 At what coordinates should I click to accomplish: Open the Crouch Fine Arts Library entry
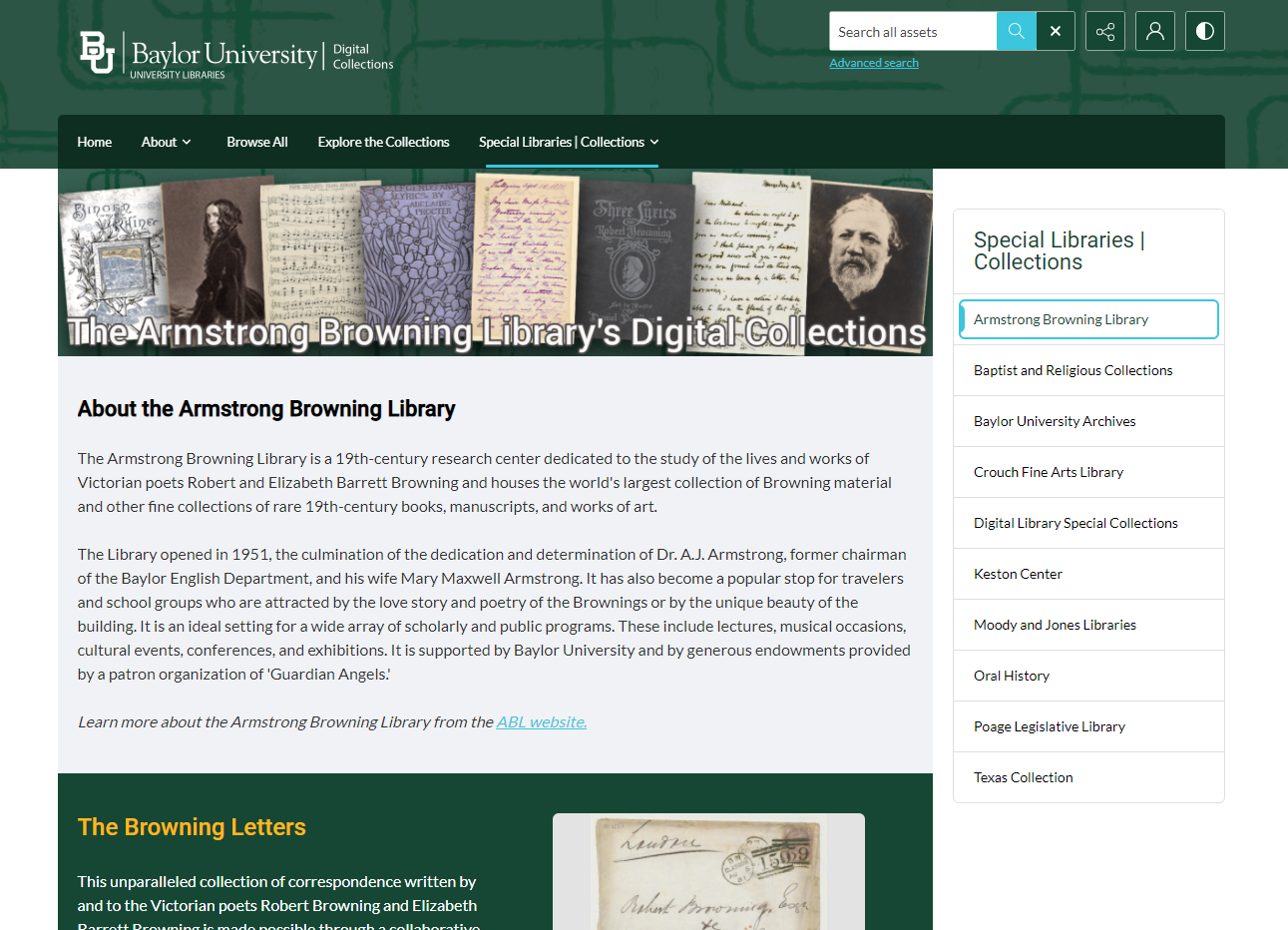point(1049,472)
